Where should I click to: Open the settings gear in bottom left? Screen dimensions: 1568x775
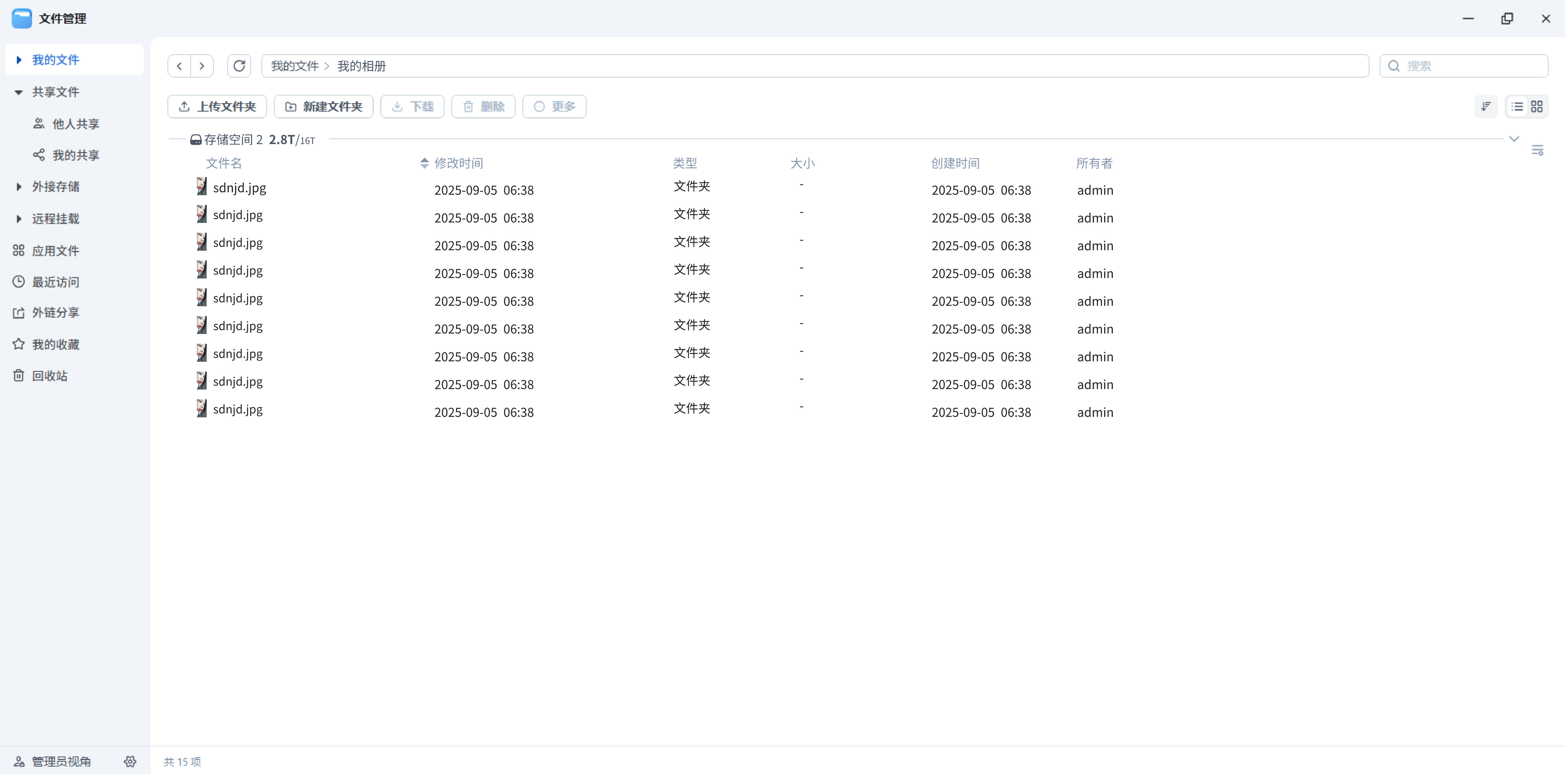point(130,761)
